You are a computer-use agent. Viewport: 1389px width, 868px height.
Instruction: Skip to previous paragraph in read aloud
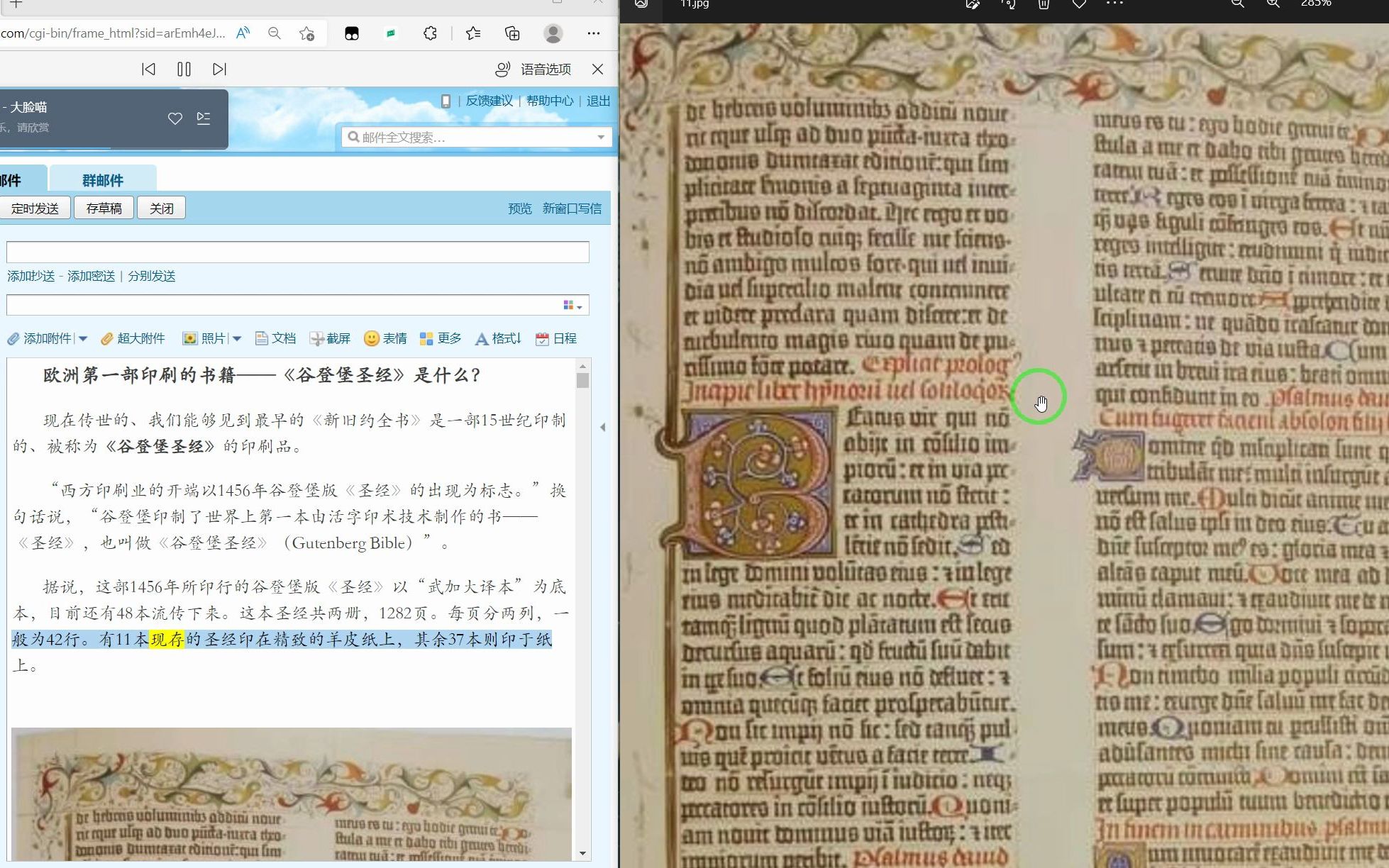pyautogui.click(x=148, y=69)
